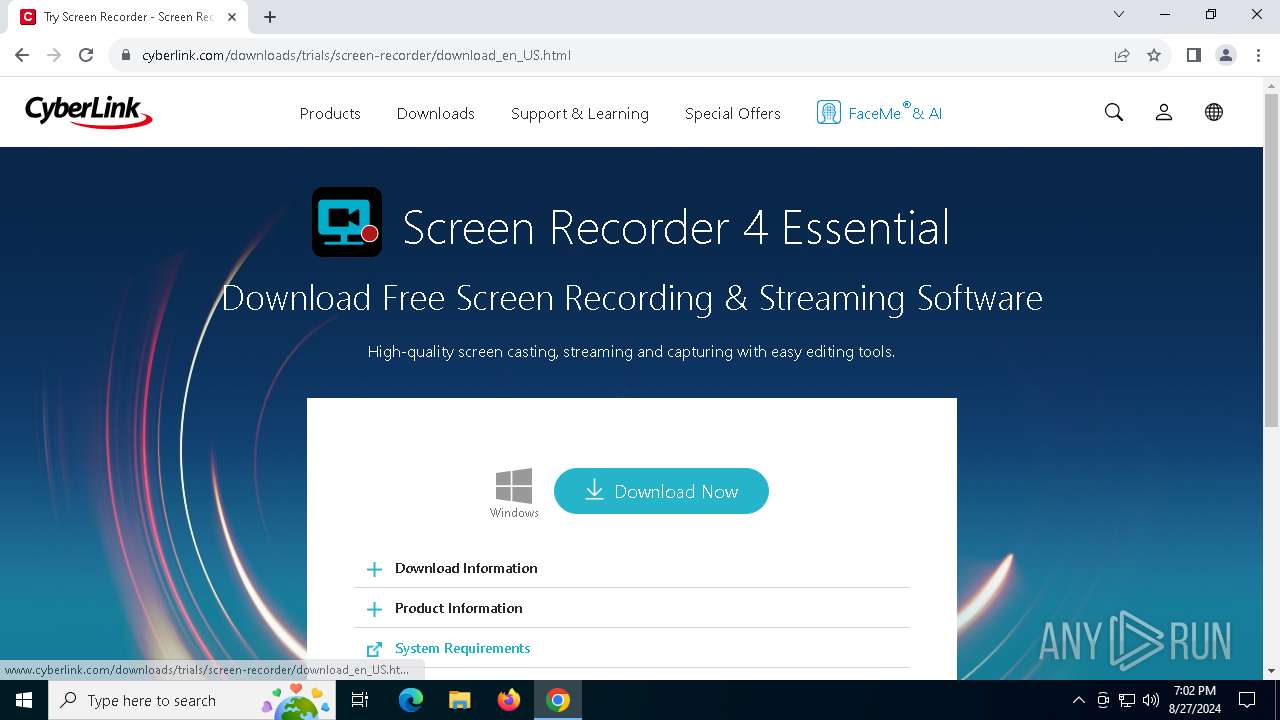Click the page vertical scrollbar thumb
The width and height of the screenshot is (1280, 720).
(x=1271, y=260)
